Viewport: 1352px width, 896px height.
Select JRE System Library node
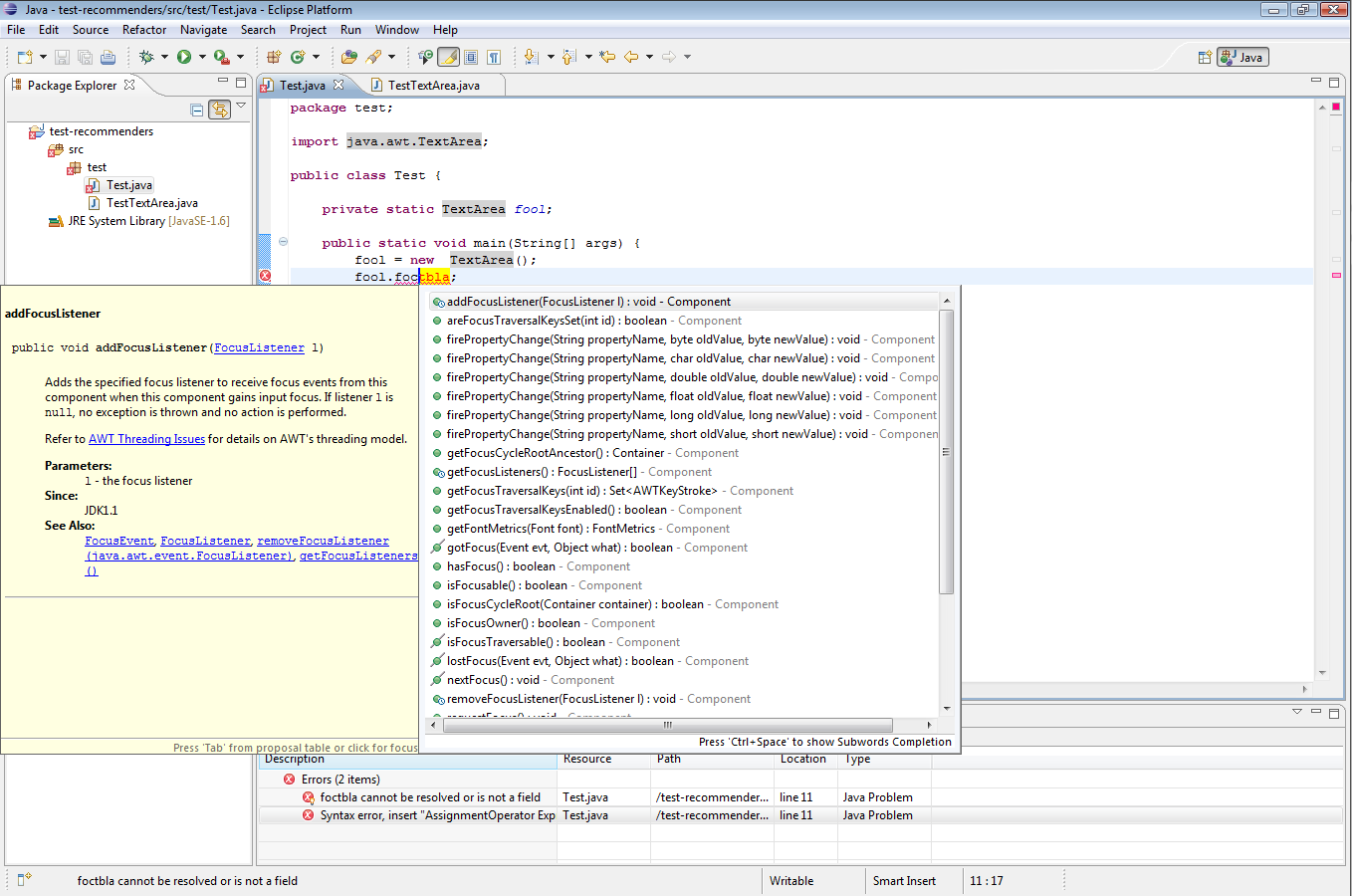[x=139, y=221]
